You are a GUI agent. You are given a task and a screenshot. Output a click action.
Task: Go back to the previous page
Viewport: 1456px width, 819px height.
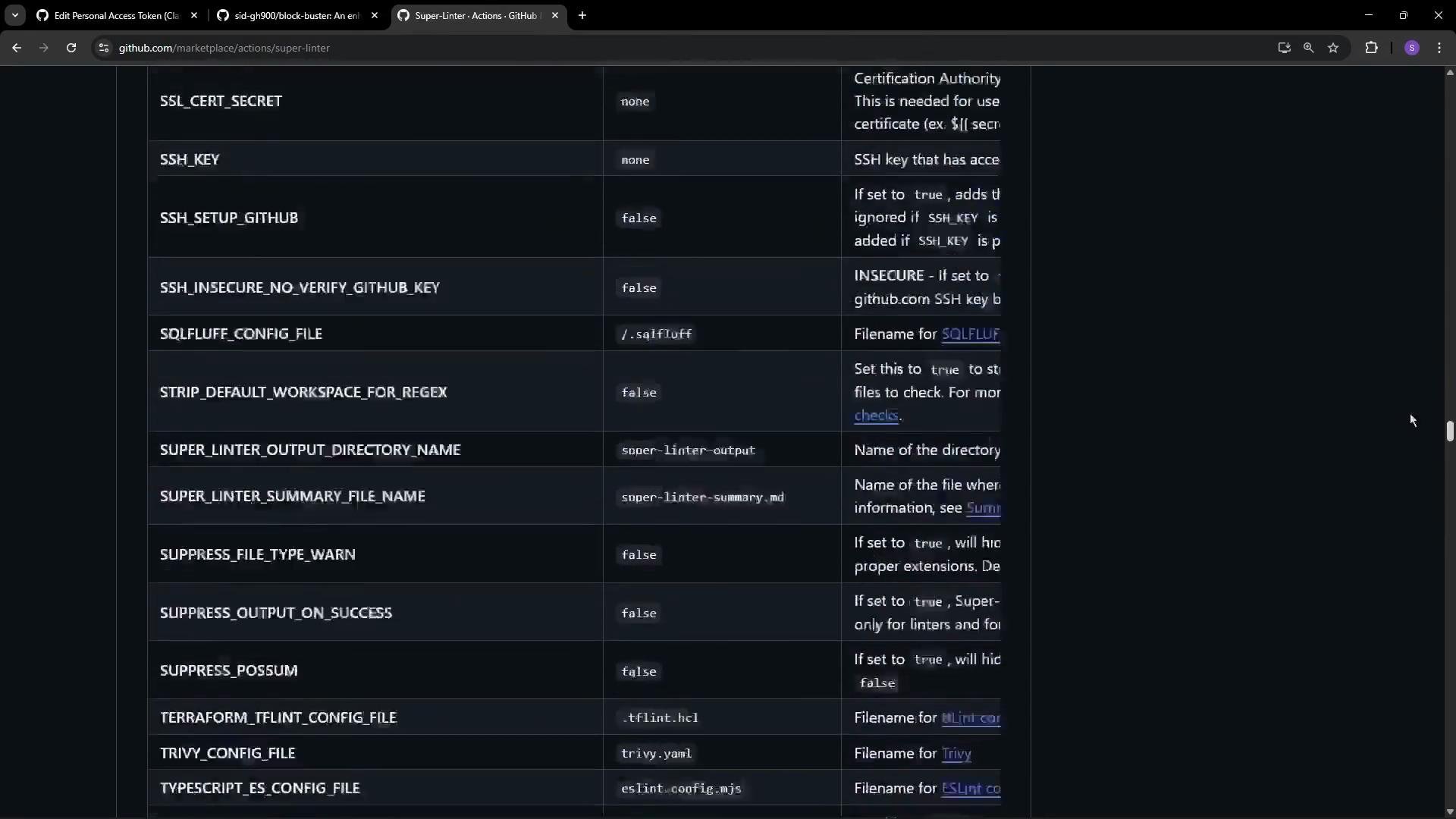click(x=17, y=48)
